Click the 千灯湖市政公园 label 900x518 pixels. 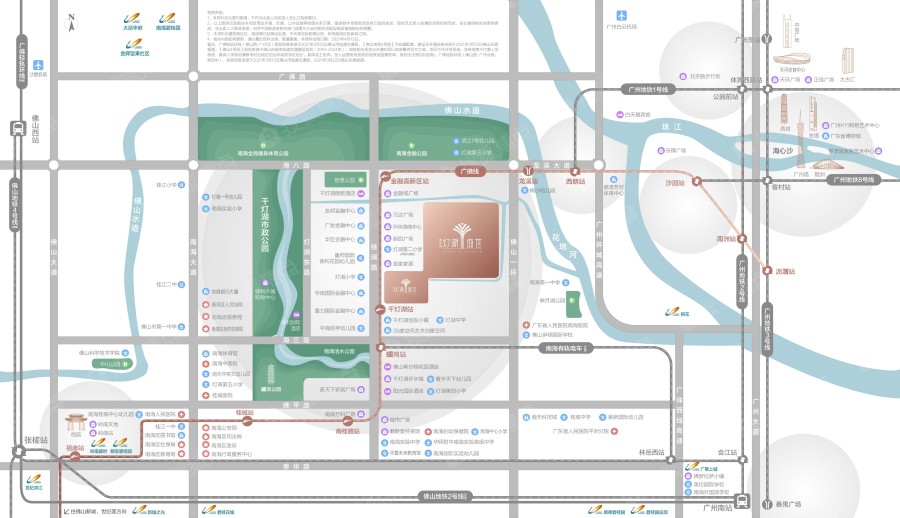pyautogui.click(x=265, y=225)
